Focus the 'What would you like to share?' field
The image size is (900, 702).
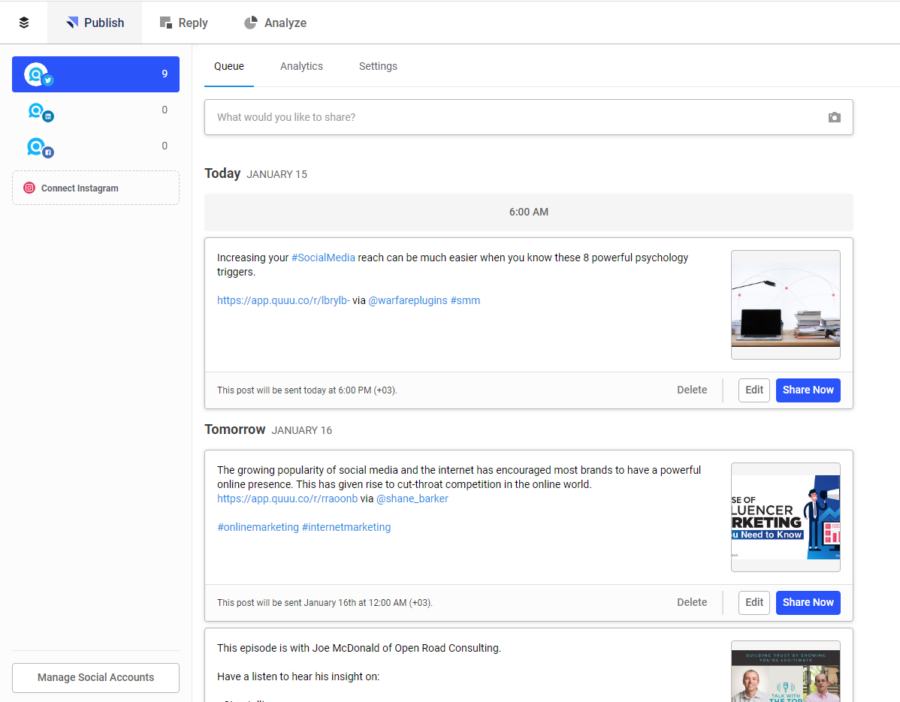[529, 117]
